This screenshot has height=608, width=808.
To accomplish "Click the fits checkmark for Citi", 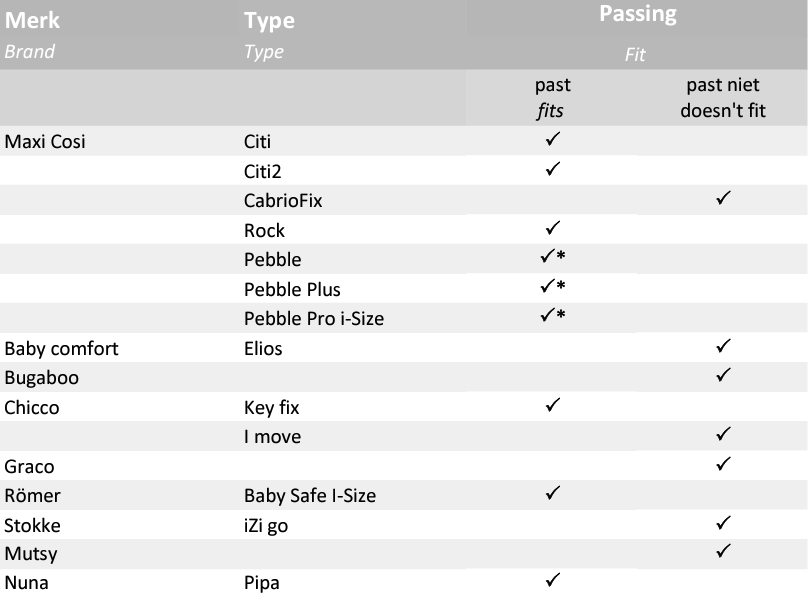I will tap(553, 140).
